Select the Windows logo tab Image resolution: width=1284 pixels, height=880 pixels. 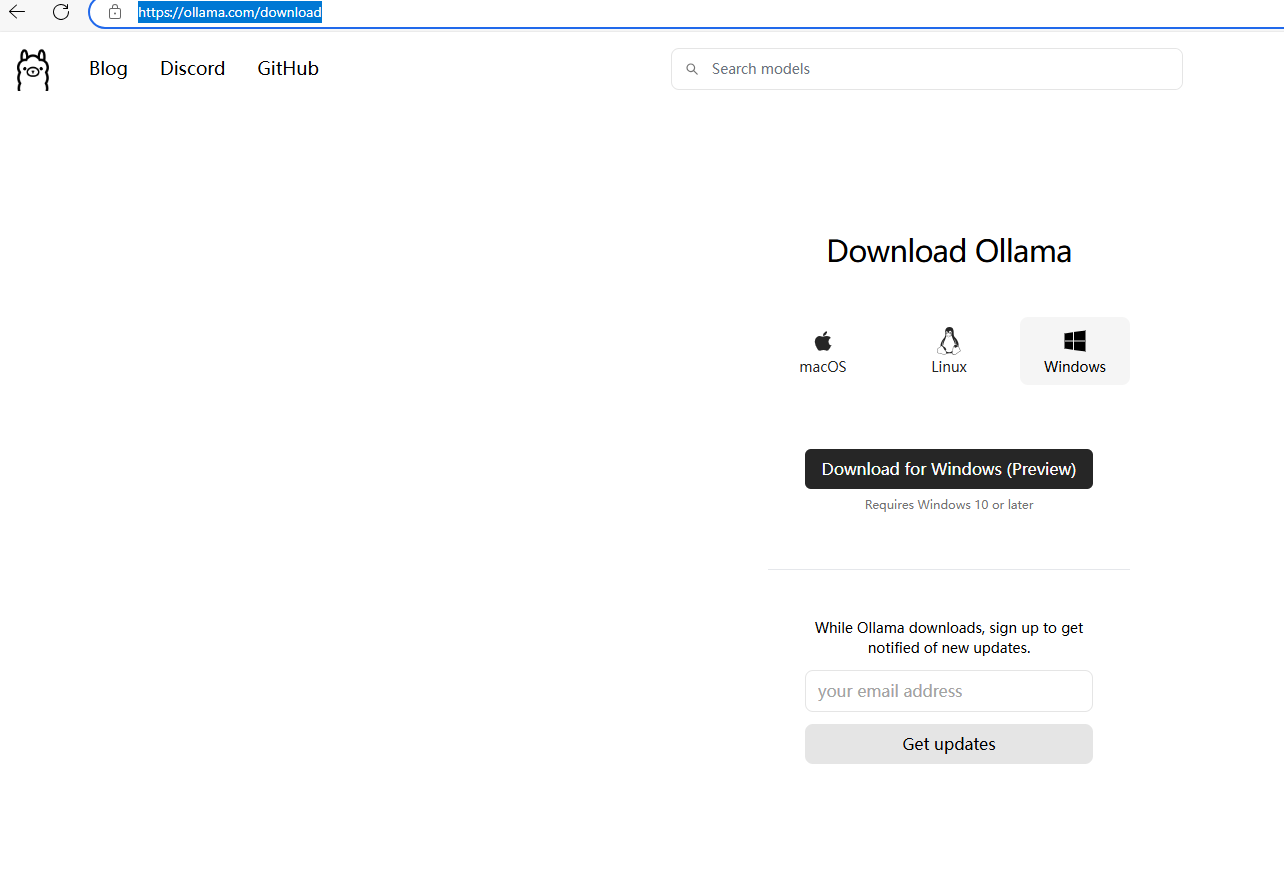(x=1075, y=351)
